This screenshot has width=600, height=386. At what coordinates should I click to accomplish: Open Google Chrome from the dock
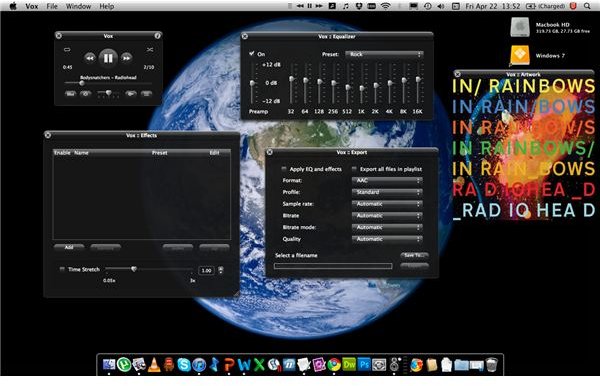[x=334, y=365]
